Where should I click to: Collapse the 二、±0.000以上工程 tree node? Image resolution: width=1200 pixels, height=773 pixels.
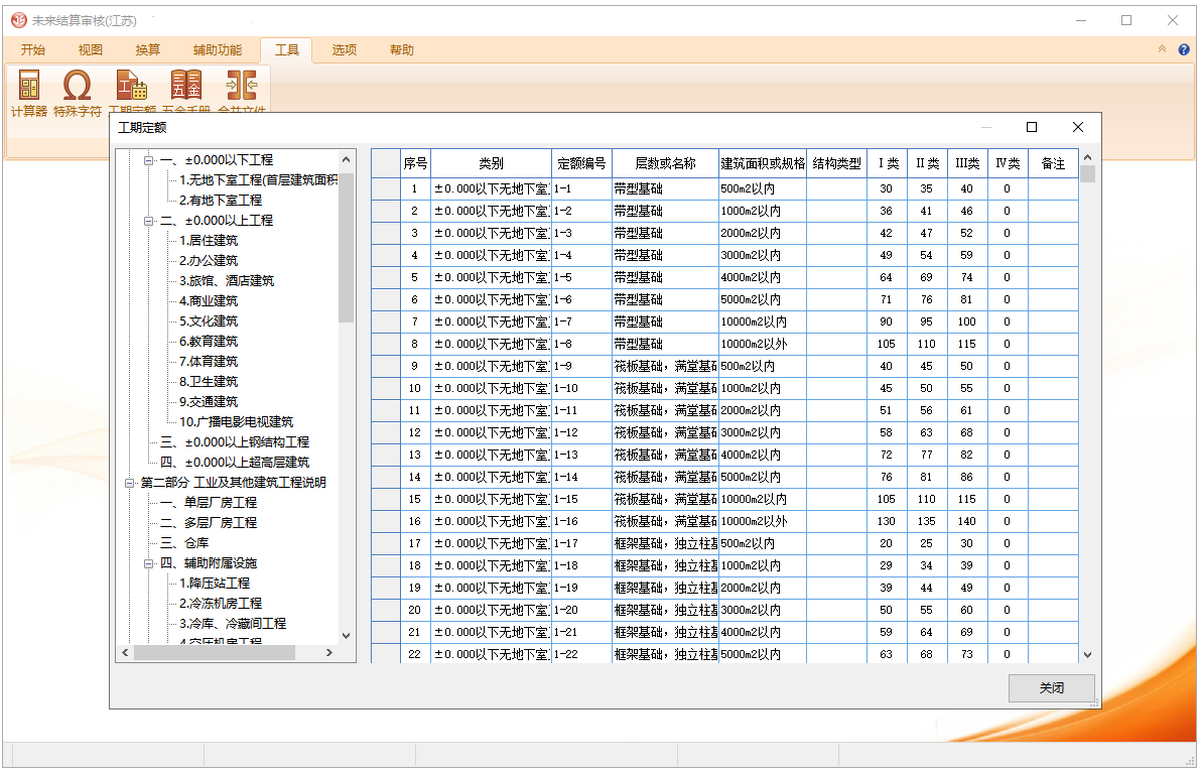coord(148,220)
